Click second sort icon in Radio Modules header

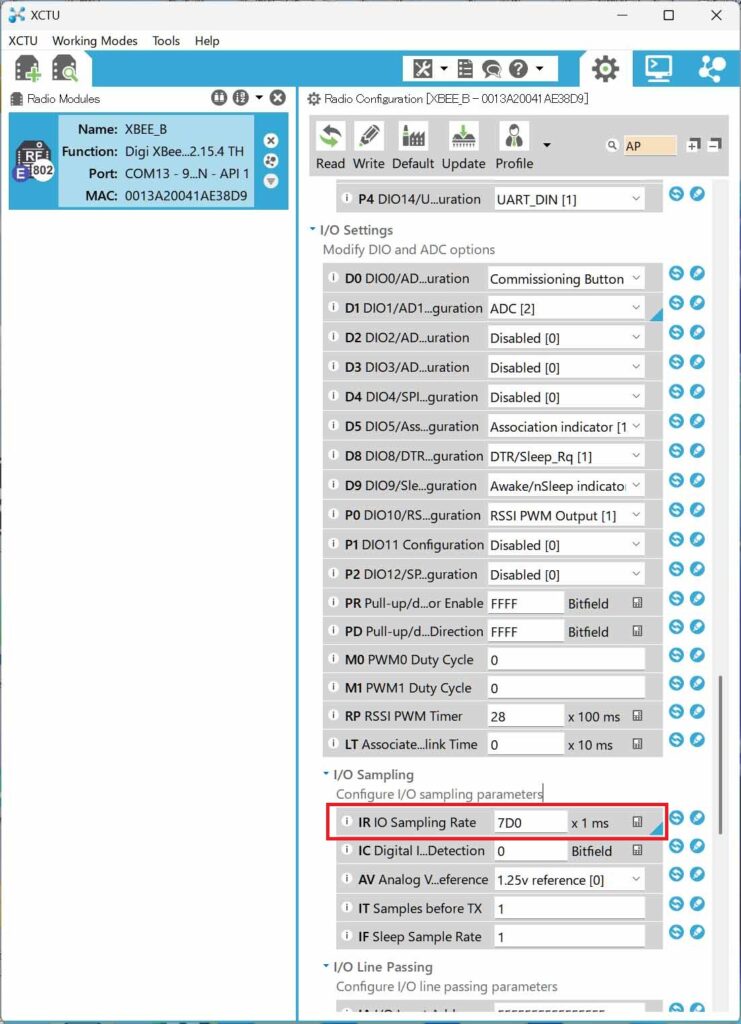tap(241, 98)
